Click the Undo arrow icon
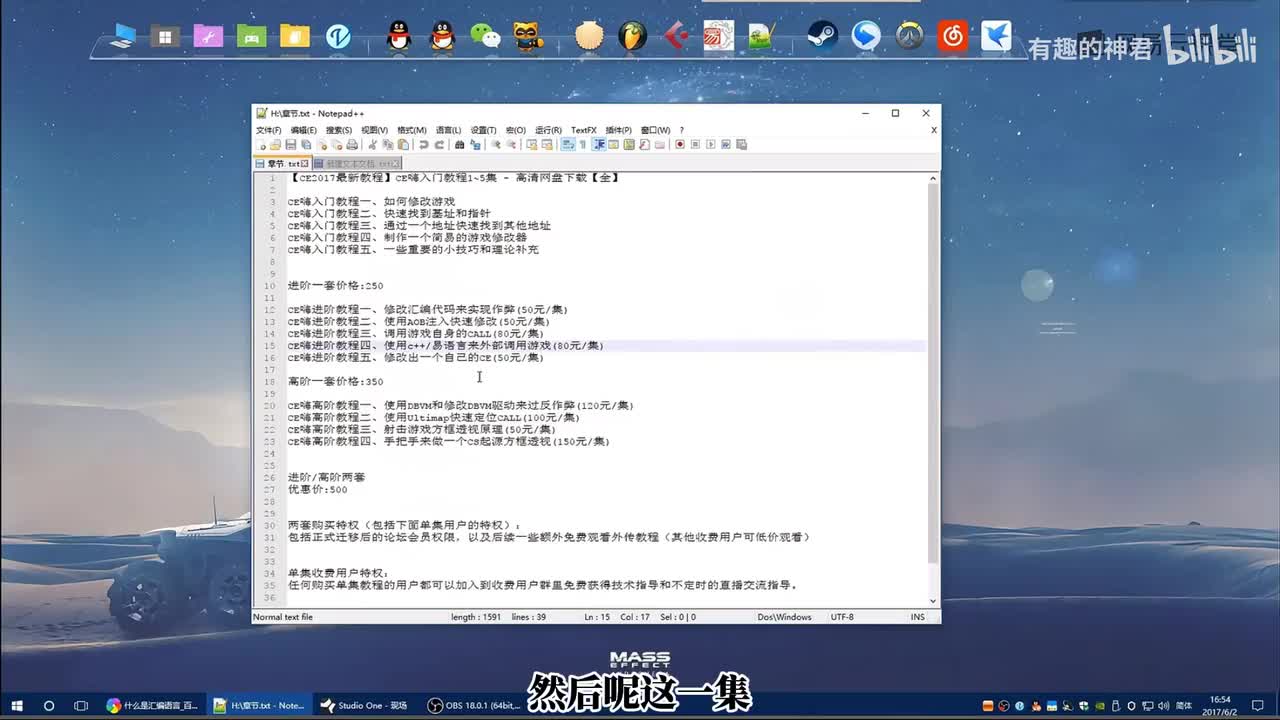The image size is (1280, 720). tap(423, 144)
